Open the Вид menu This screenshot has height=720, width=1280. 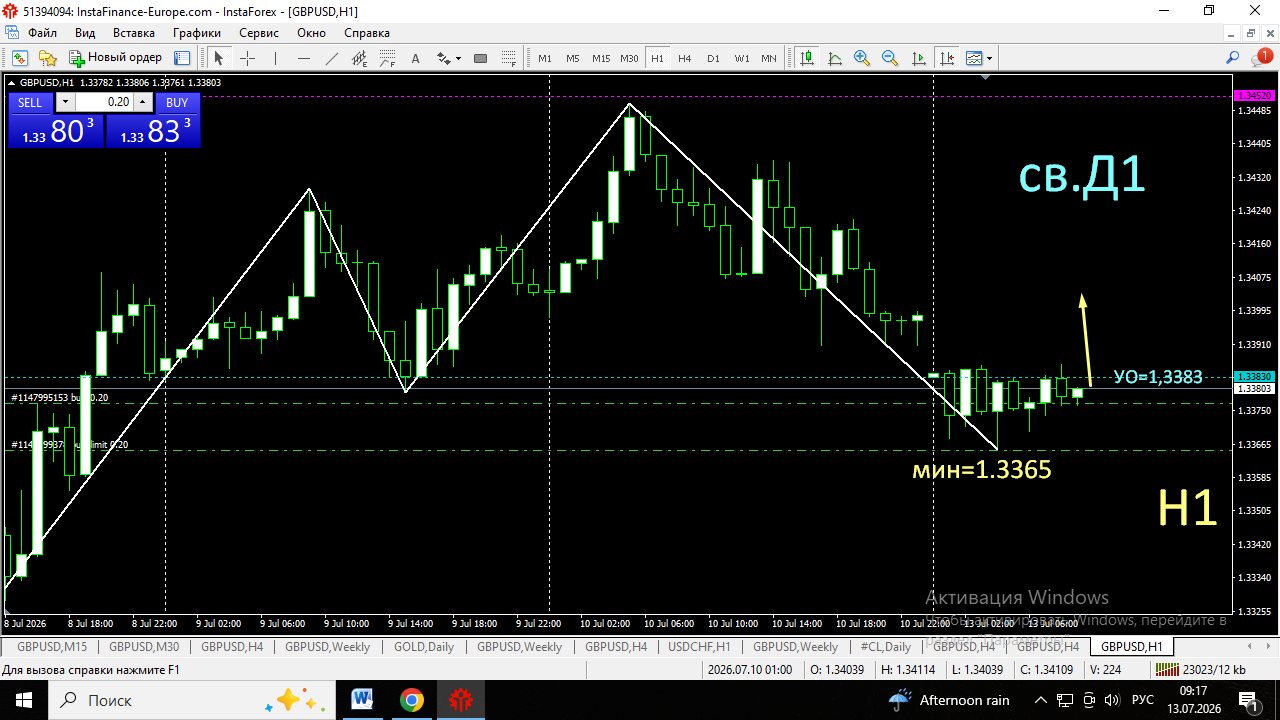(85, 33)
